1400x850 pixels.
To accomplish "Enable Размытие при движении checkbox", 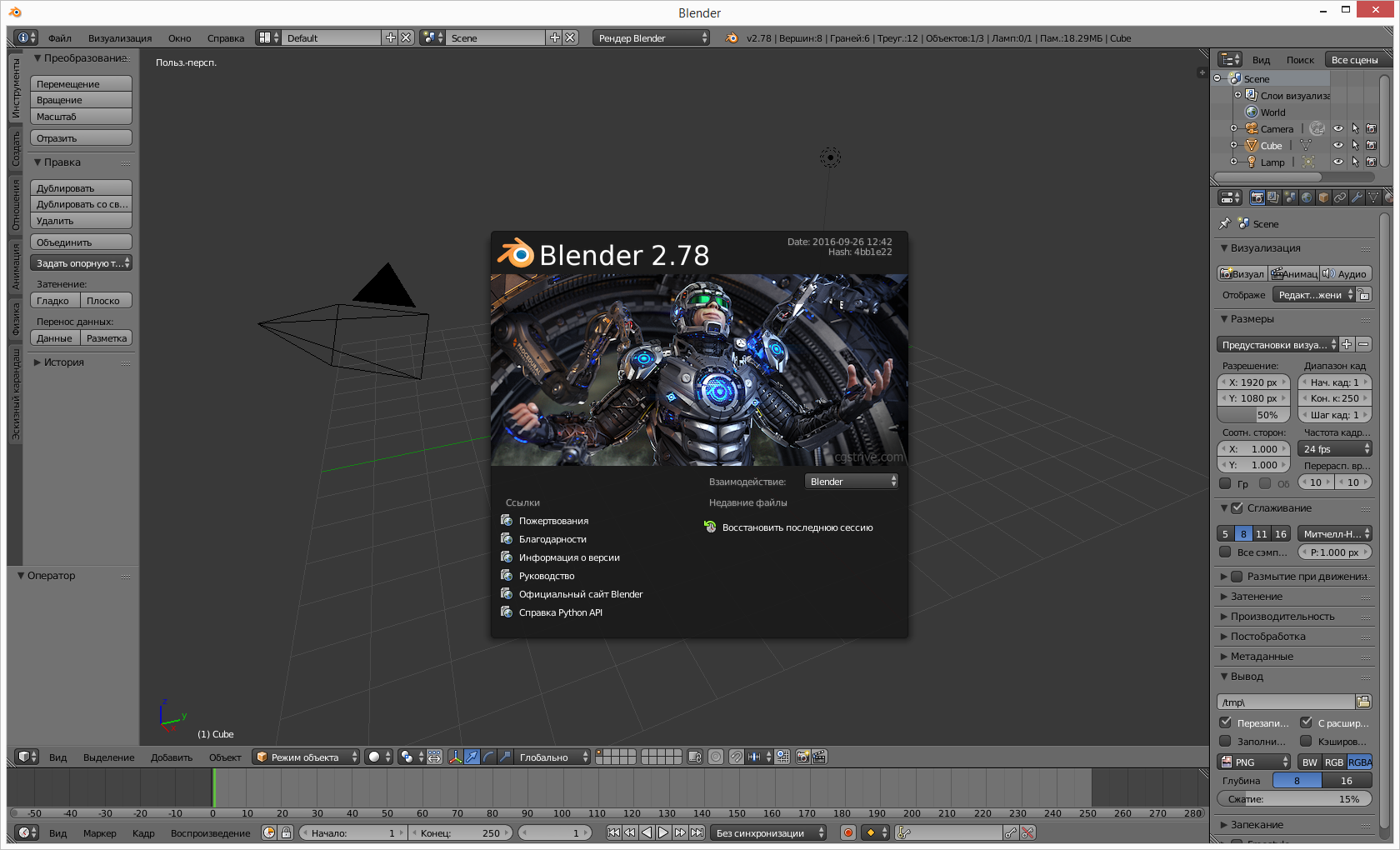I will click(1237, 576).
